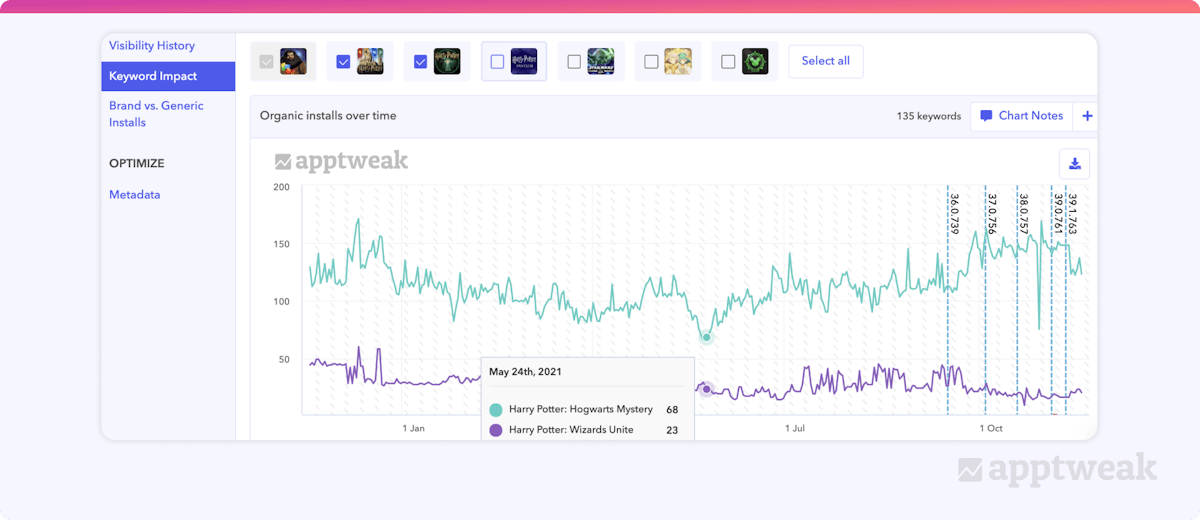Screen dimensions: 1200x520
Task: Click the yellow anime character app icon
Action: [678, 62]
